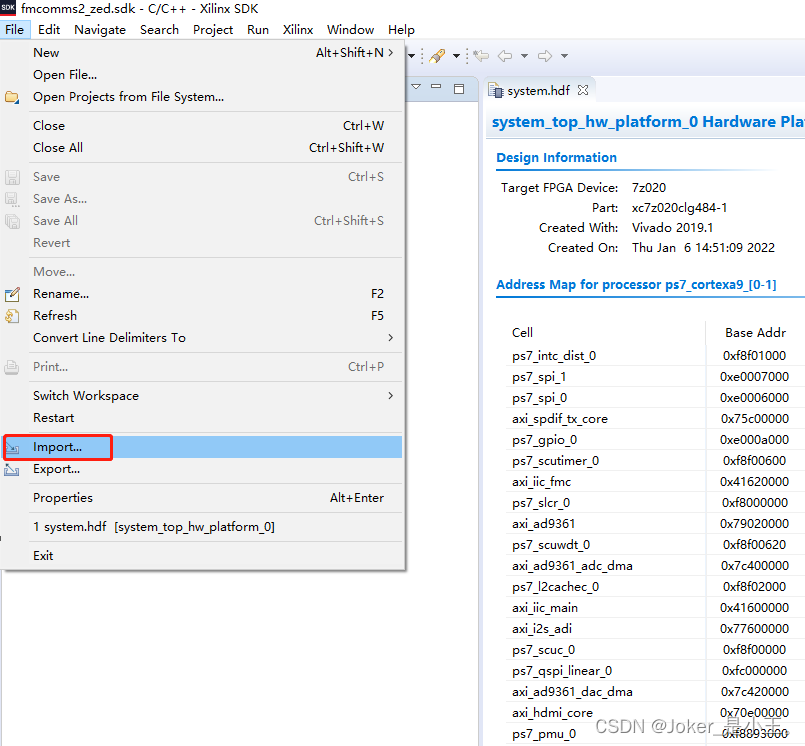Select the axi_ad9361_adc_dma cell
This screenshot has height=746, width=805.
point(572,566)
